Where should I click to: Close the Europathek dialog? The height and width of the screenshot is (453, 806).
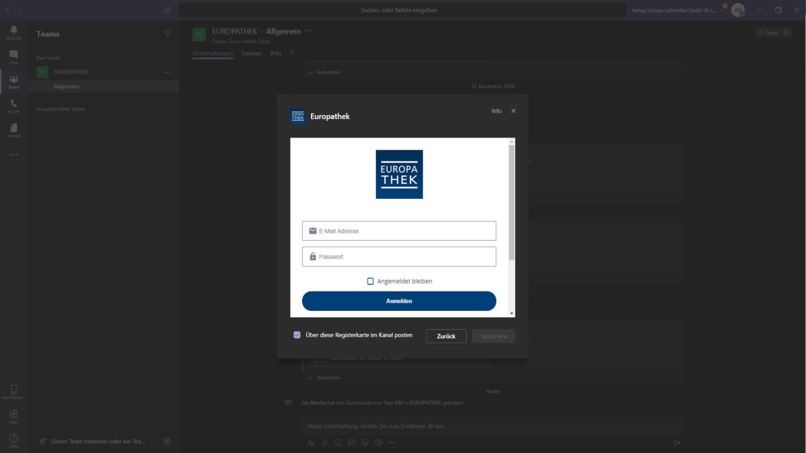pyautogui.click(x=513, y=111)
